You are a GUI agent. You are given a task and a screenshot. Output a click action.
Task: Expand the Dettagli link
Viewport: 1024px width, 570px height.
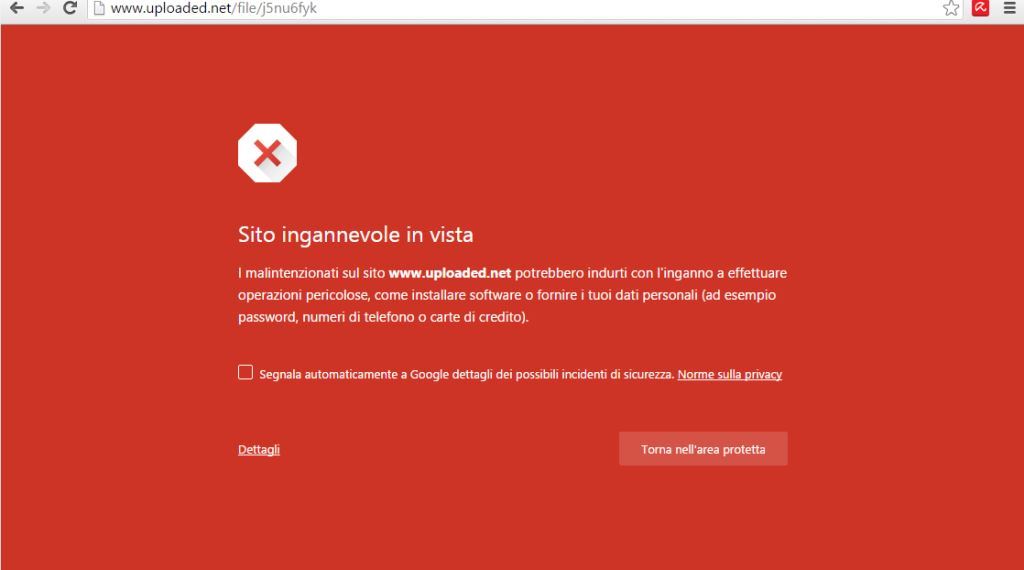(x=259, y=449)
